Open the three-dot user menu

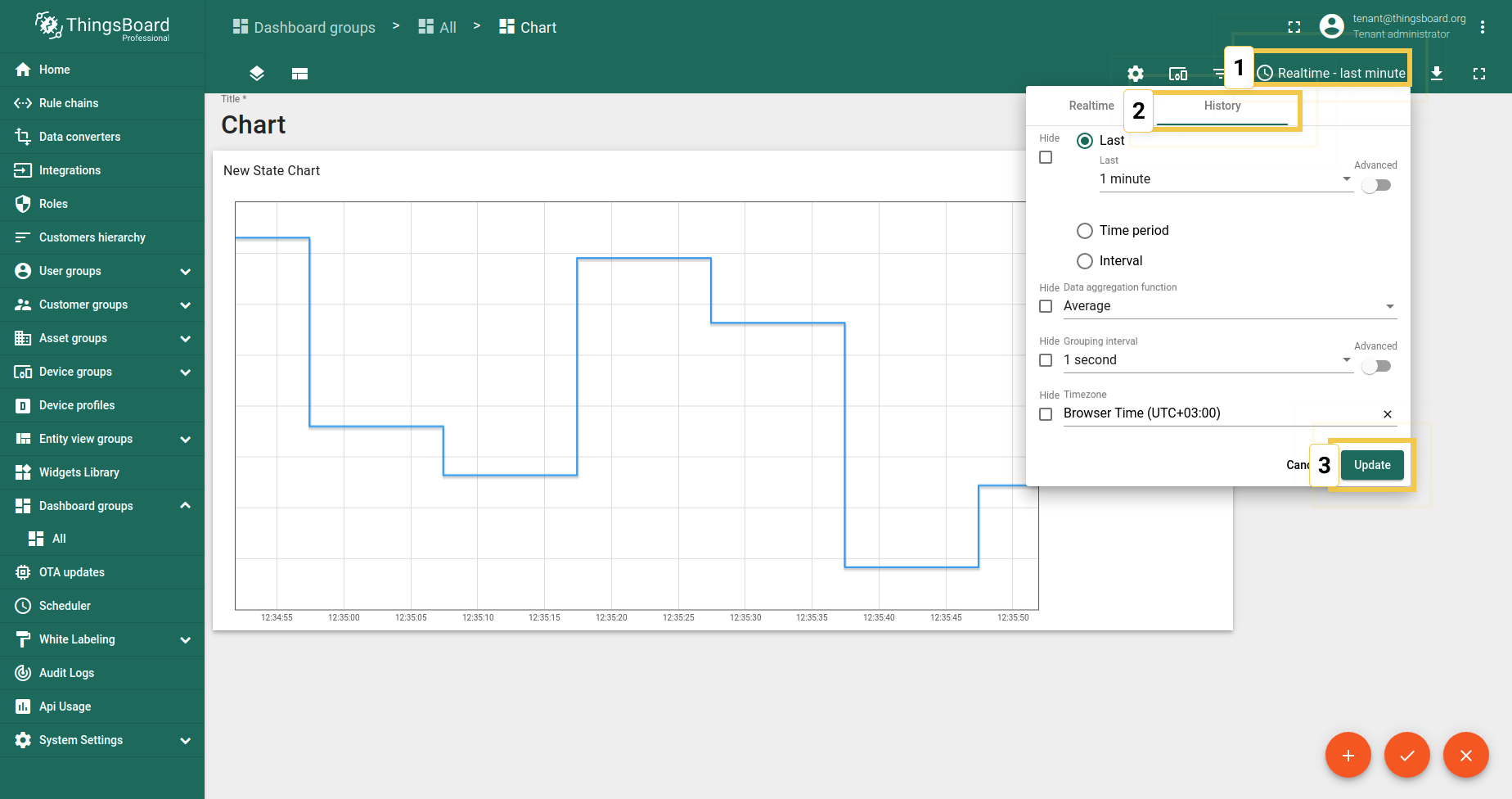point(1483,27)
